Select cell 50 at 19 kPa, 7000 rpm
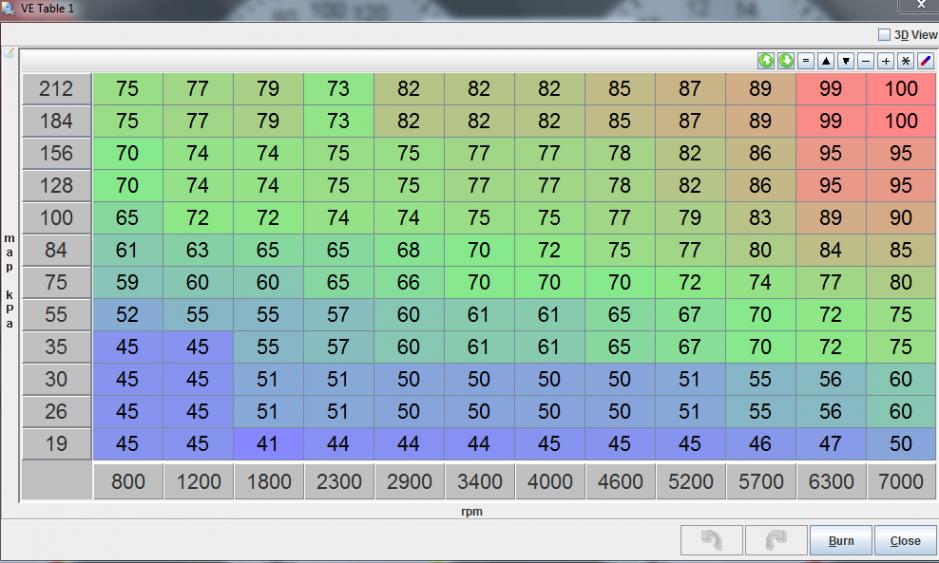 pos(901,444)
